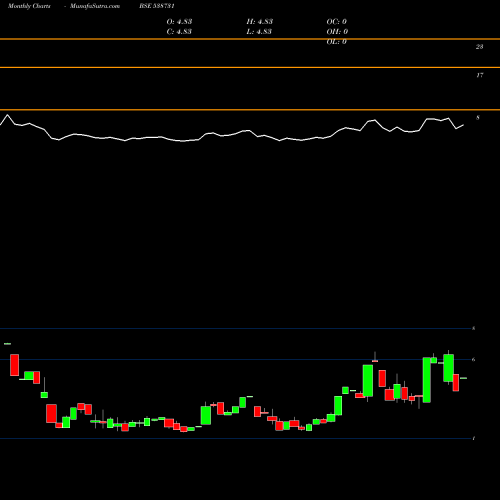
Task: Select the "C: 4.83" close value
Action: pyautogui.click(x=179, y=31)
